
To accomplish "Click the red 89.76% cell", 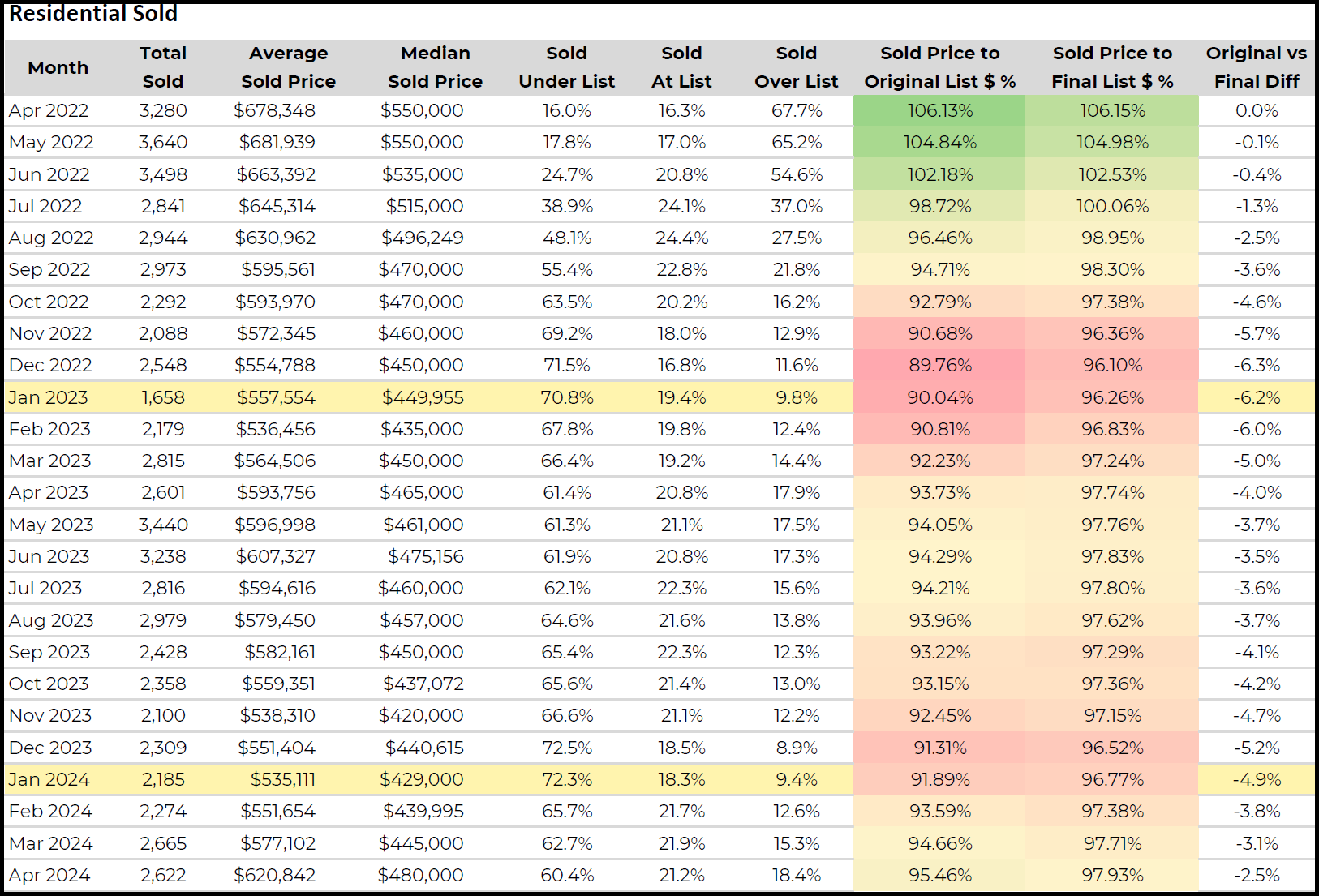I will (x=939, y=365).
